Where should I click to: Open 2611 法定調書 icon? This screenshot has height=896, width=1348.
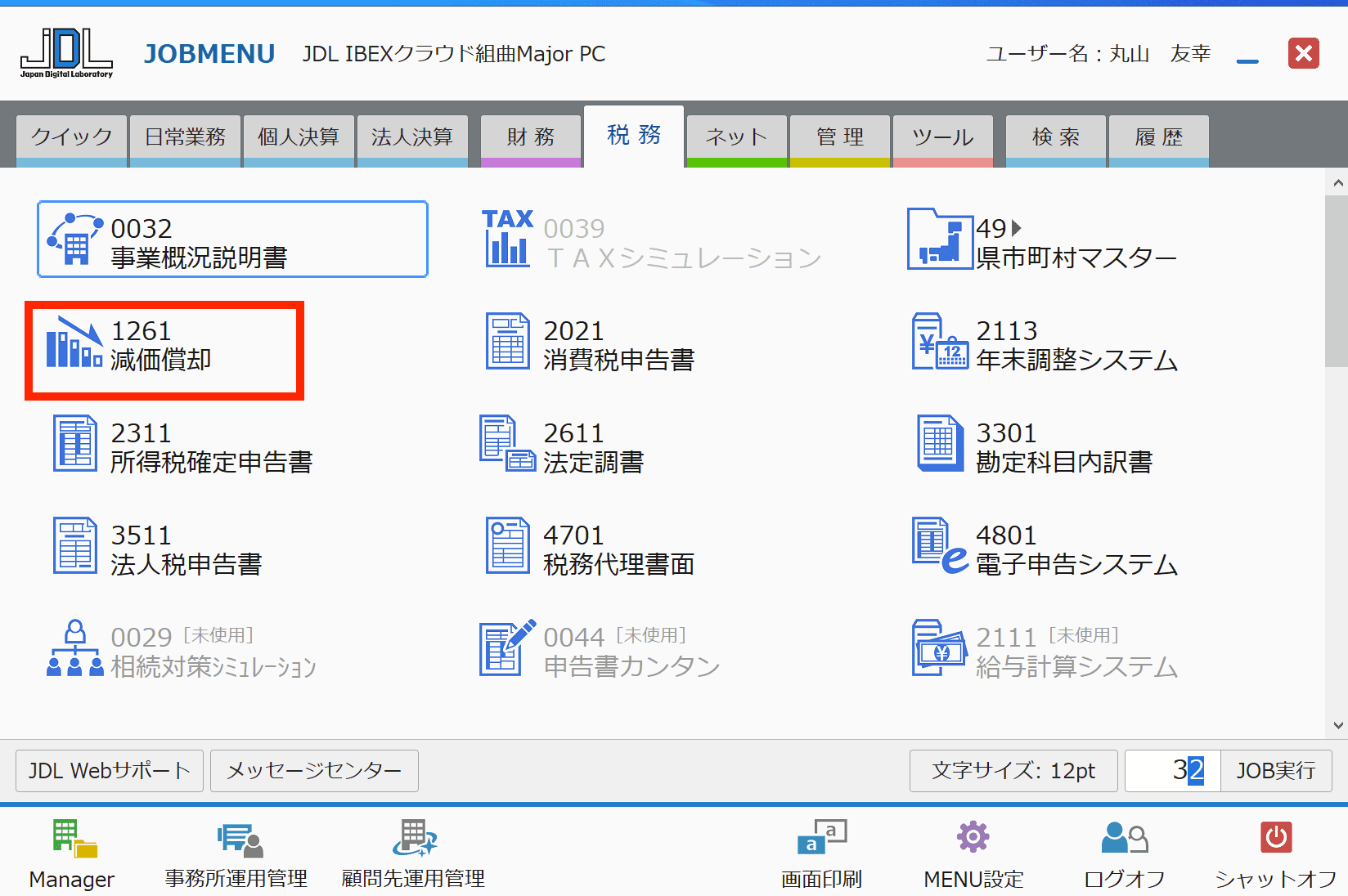(x=507, y=443)
